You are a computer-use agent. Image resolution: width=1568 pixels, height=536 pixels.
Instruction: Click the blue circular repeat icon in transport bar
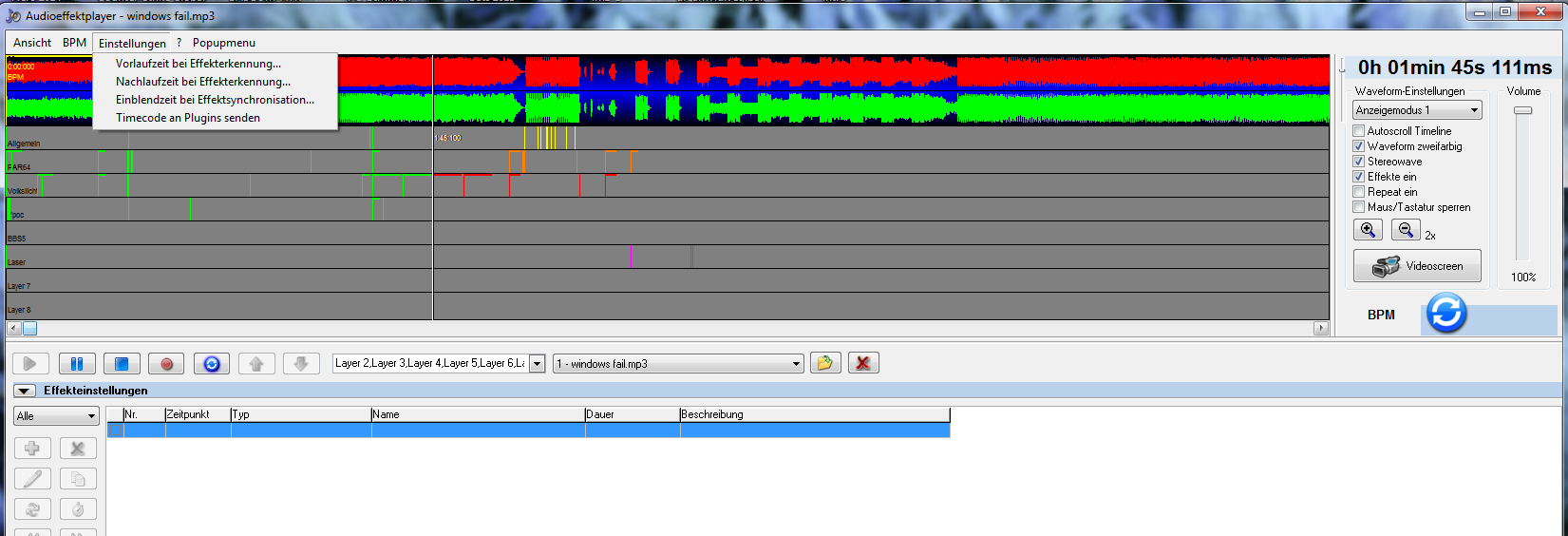(212, 363)
